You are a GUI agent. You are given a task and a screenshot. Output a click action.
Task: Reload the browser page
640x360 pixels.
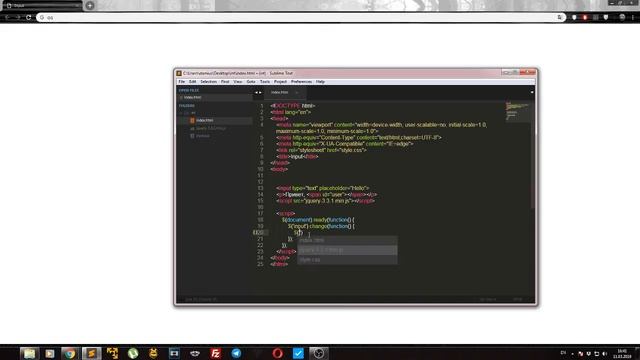tap(29, 17)
